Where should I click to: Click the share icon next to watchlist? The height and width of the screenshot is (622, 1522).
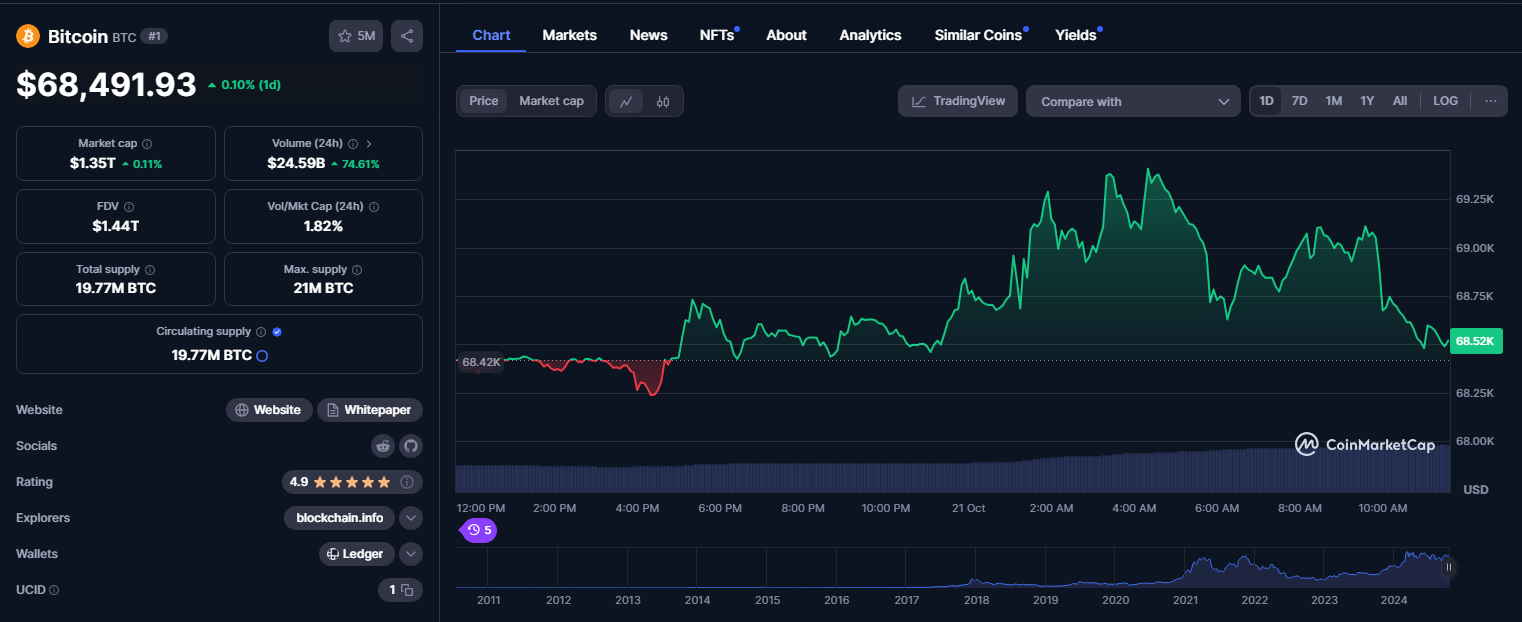[407, 36]
